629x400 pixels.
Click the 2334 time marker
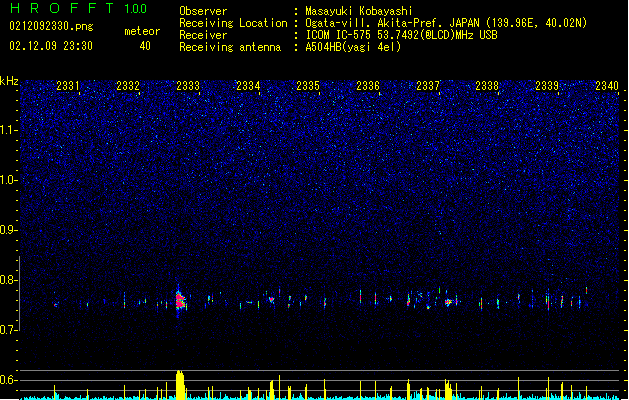248,86
